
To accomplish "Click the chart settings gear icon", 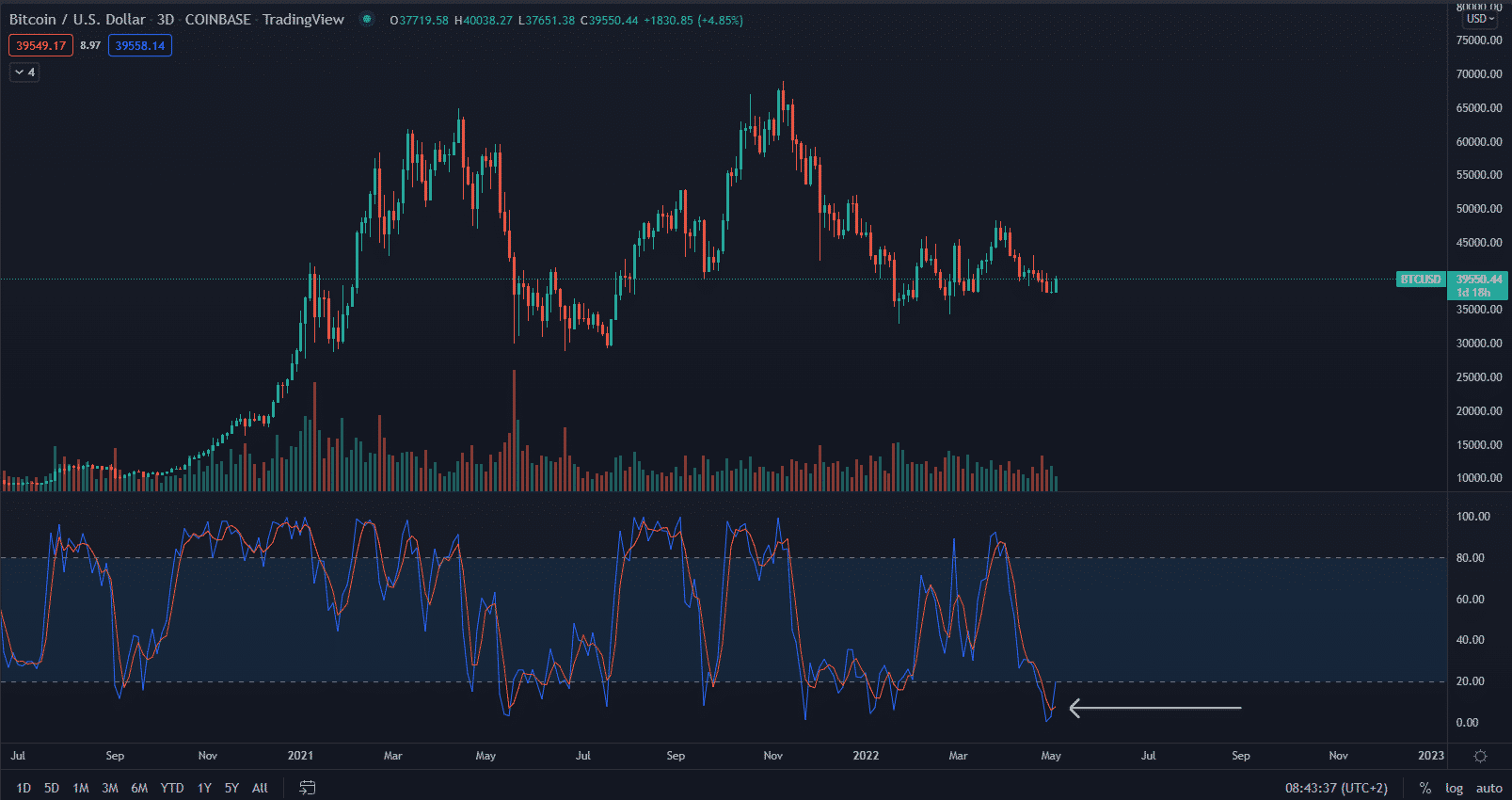I will (x=1480, y=756).
